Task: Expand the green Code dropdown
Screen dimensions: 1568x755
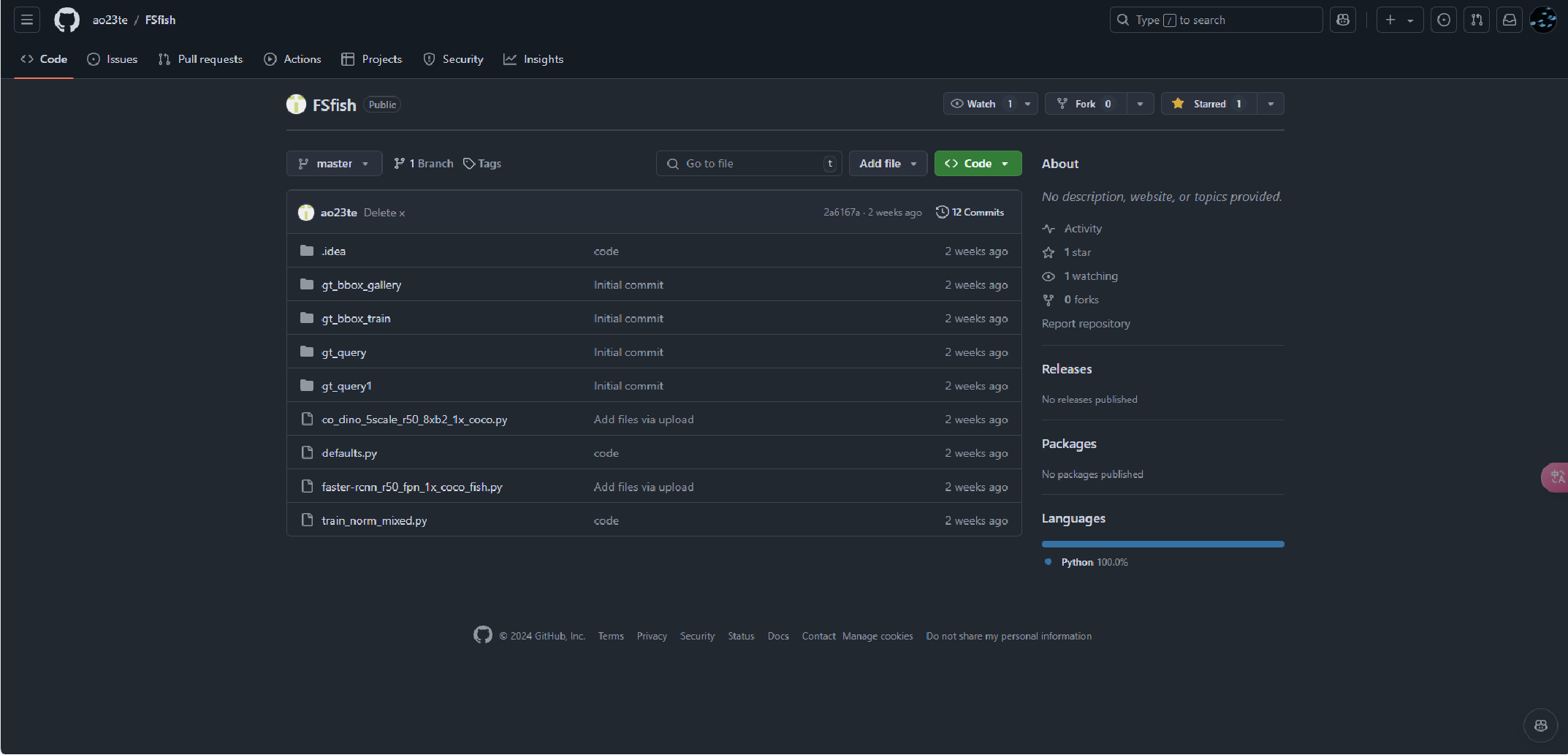Action: click(978, 164)
